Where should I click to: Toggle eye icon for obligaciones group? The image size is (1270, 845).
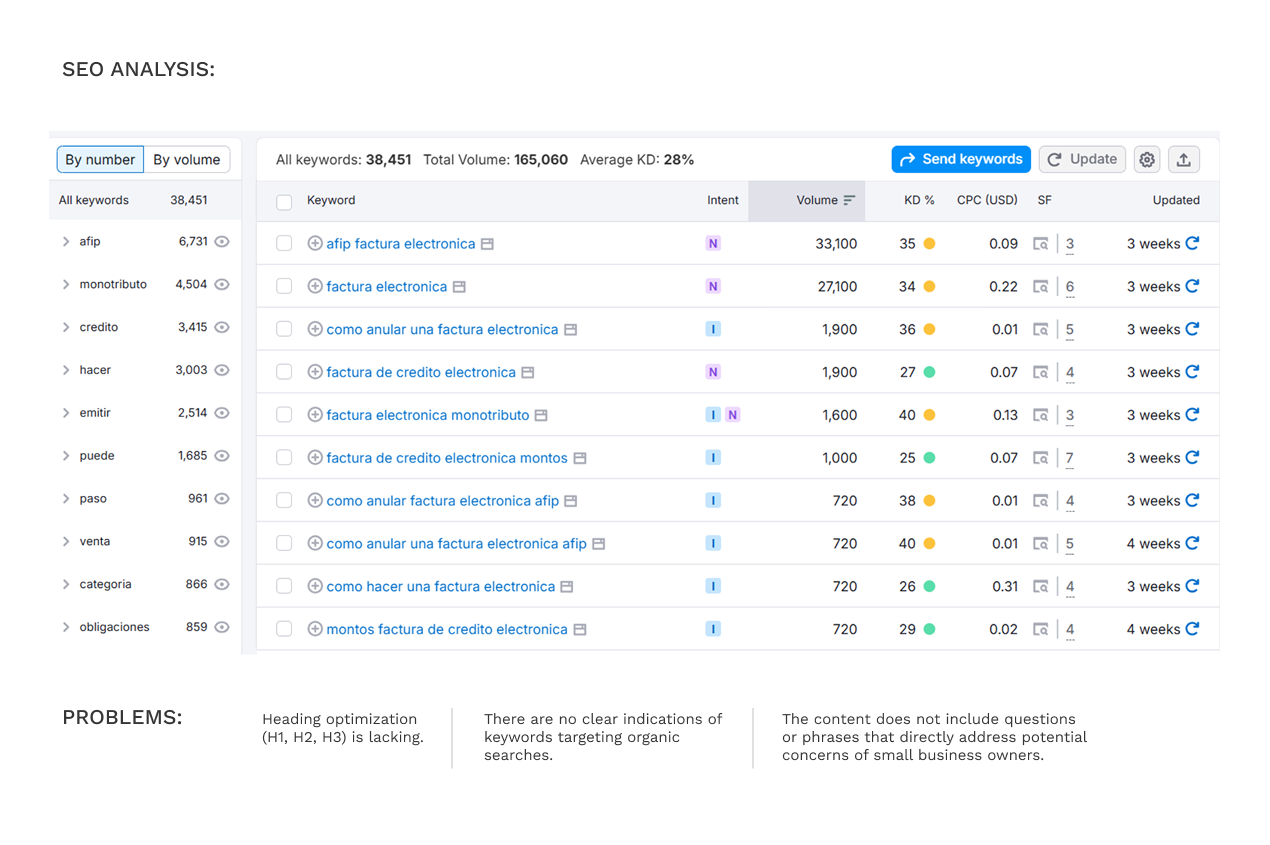222,628
